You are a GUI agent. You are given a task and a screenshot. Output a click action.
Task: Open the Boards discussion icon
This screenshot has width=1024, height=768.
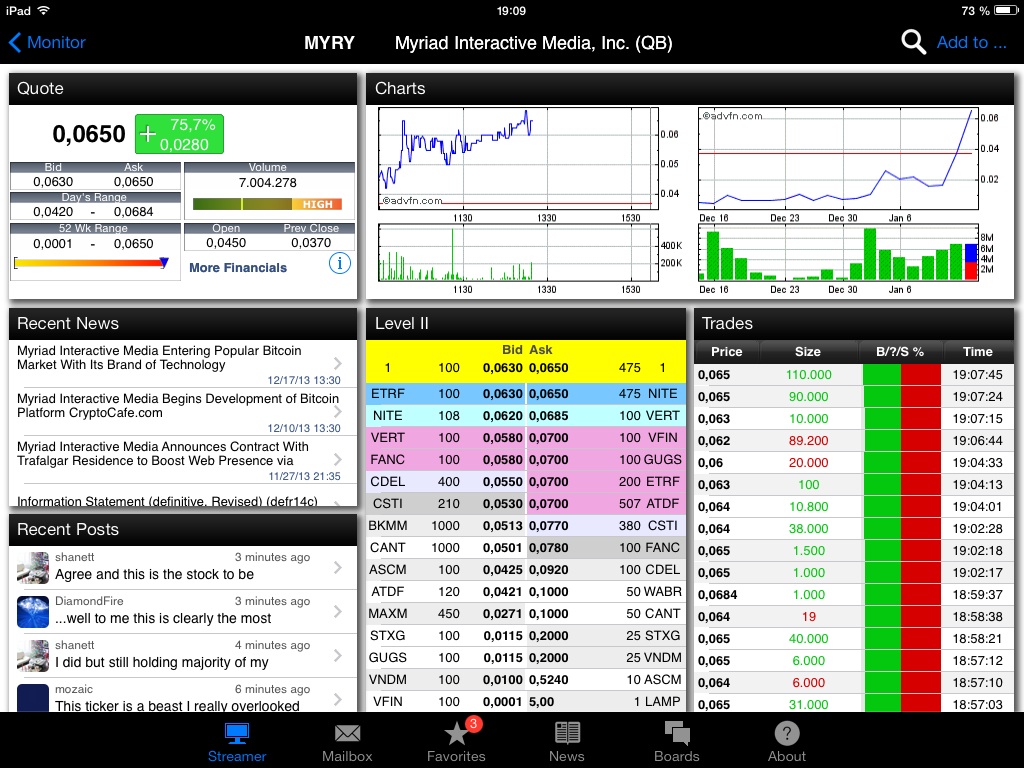[x=677, y=735]
